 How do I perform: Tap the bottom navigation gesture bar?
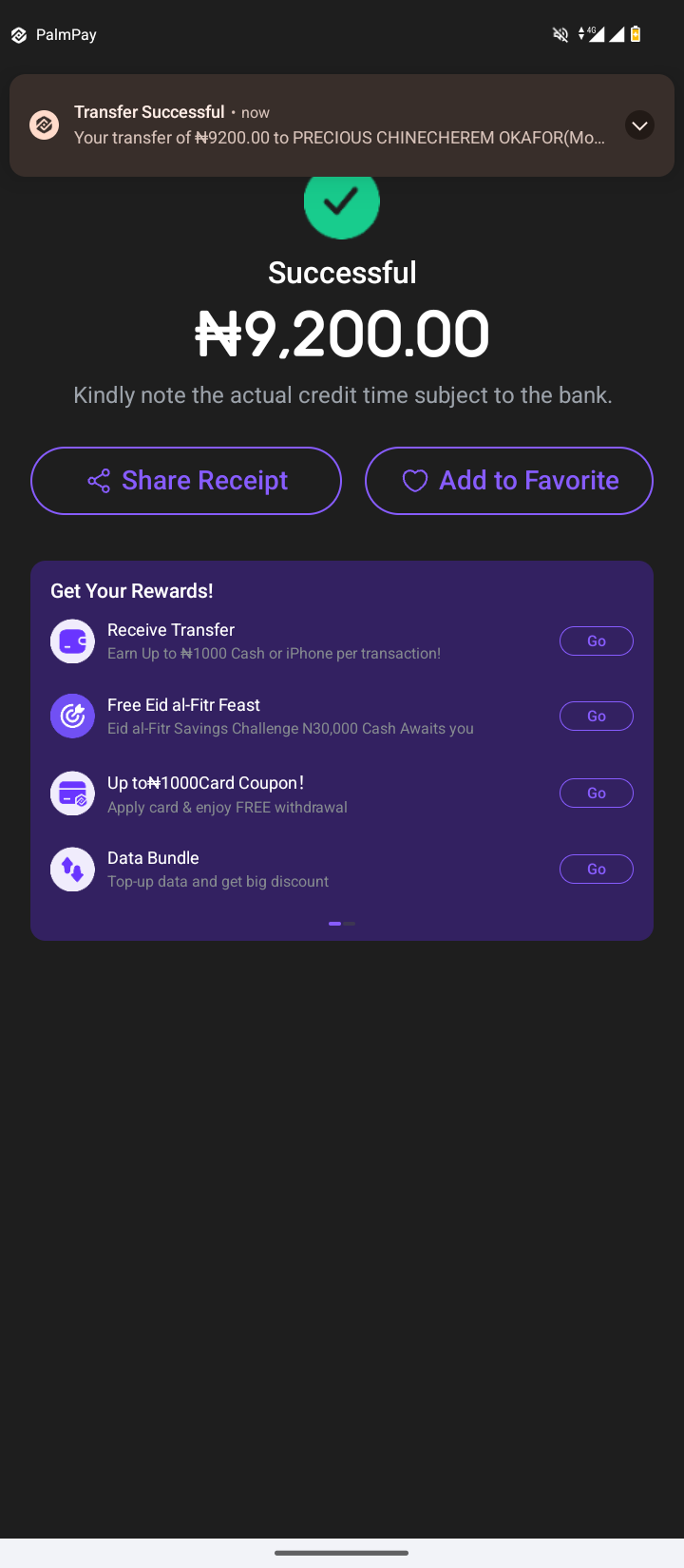pyautogui.click(x=342, y=1553)
